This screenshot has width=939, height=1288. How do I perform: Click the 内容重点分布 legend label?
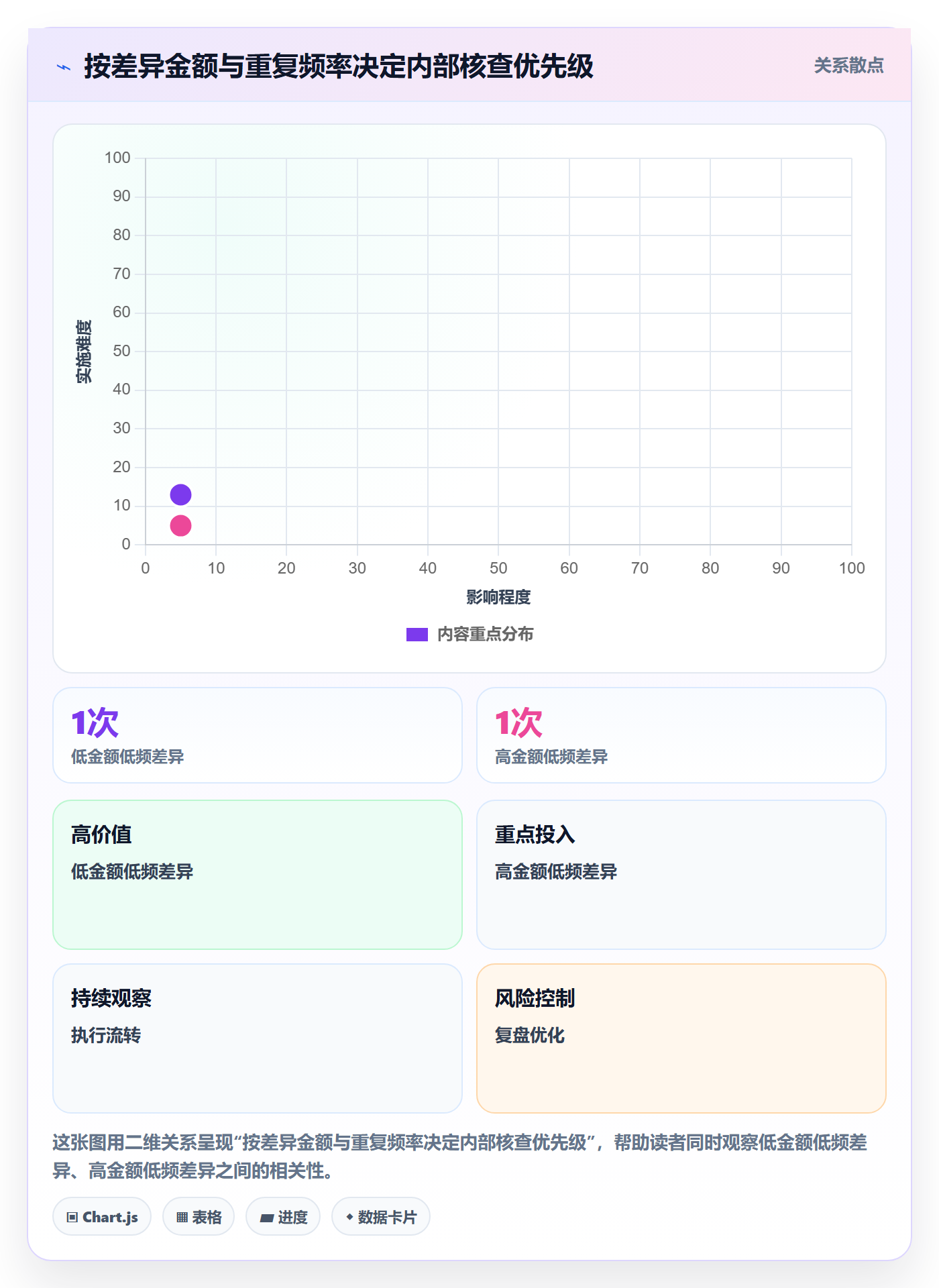[x=485, y=635]
